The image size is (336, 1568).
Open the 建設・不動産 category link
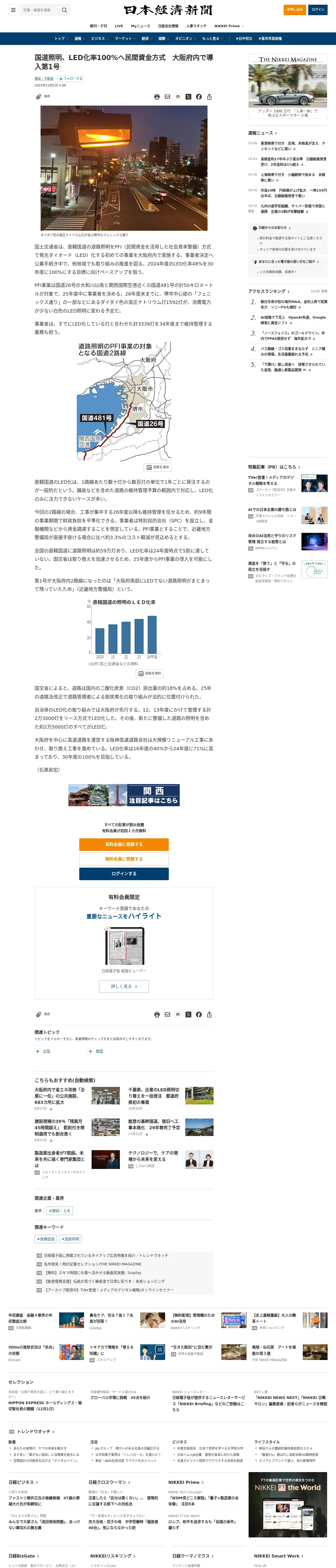pyautogui.click(x=44, y=78)
